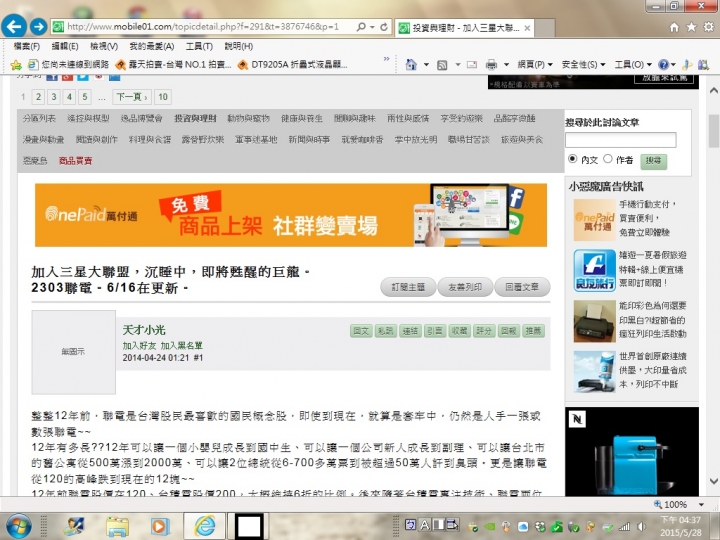
Task: Open the 編輯(E) menu
Action: [65, 46]
